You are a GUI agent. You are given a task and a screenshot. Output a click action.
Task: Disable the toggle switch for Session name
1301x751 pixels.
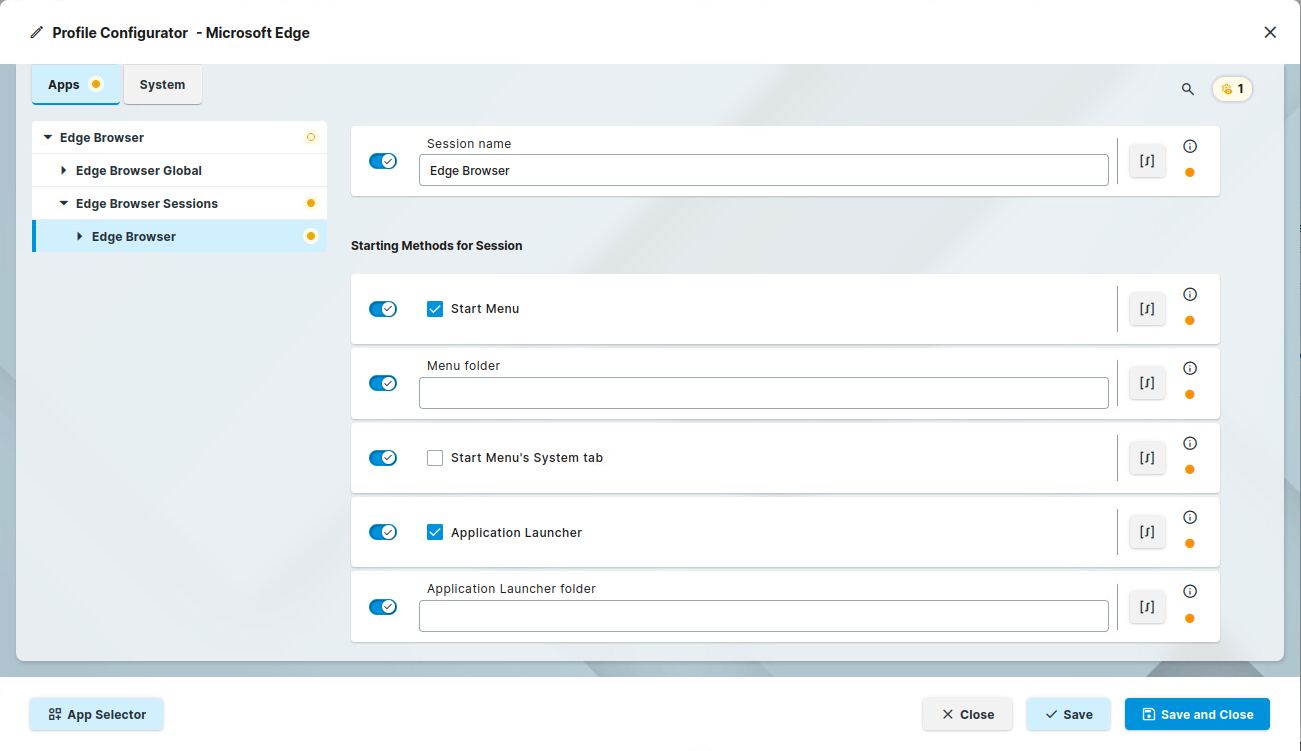(x=383, y=161)
